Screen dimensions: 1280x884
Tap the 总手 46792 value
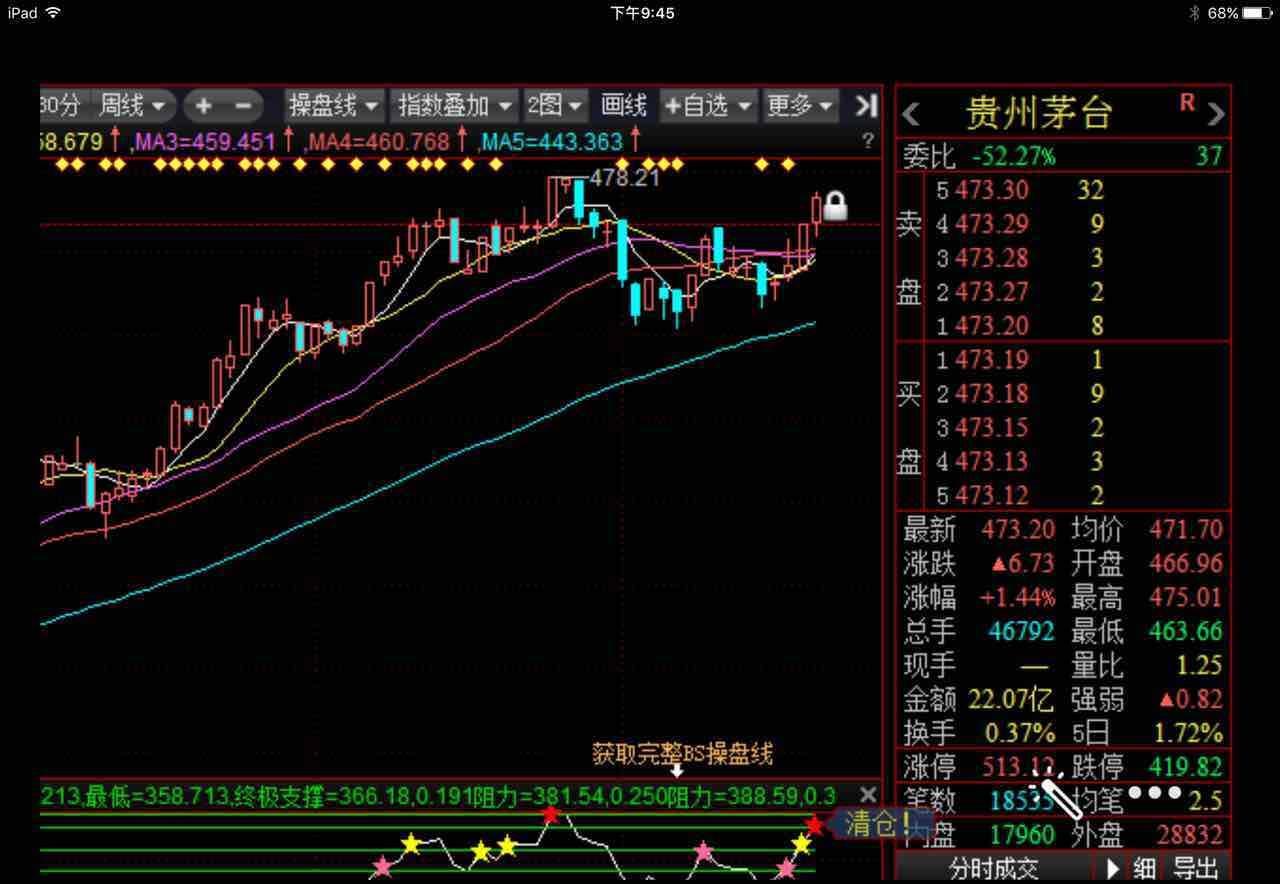point(1021,631)
